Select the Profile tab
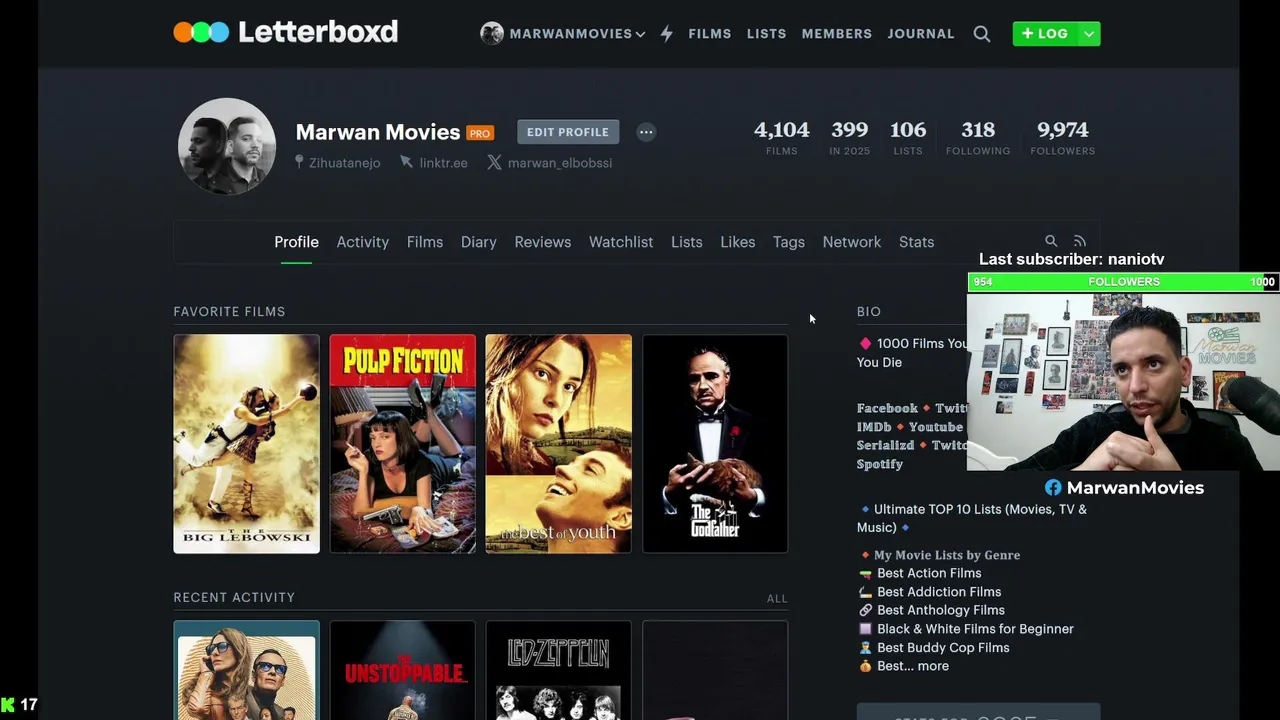This screenshot has height=720, width=1280. [x=296, y=242]
